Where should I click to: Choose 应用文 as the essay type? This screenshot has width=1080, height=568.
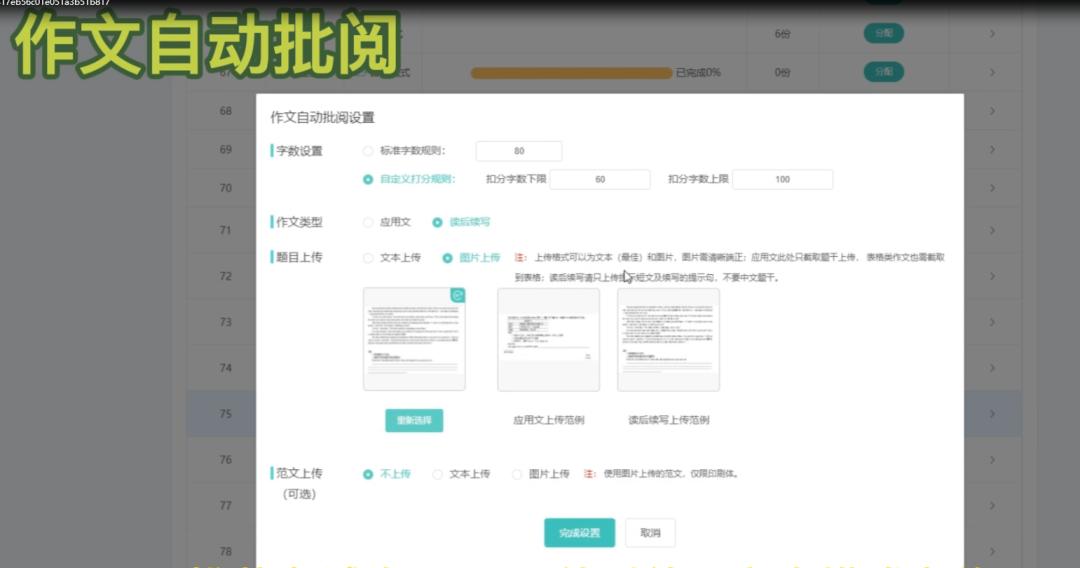368,222
